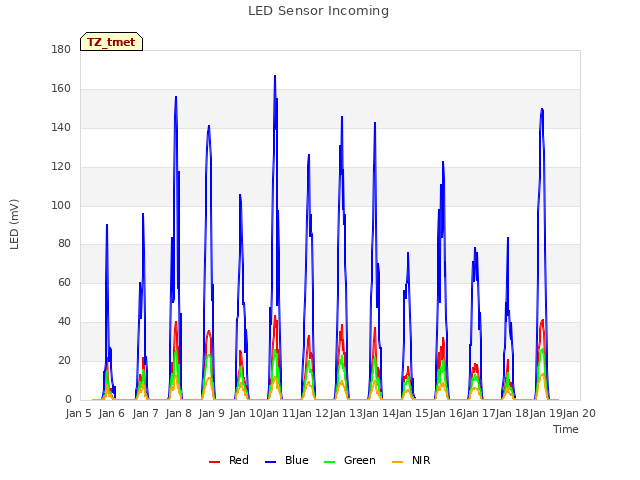Click the 160 y-axis tick label

point(61,89)
